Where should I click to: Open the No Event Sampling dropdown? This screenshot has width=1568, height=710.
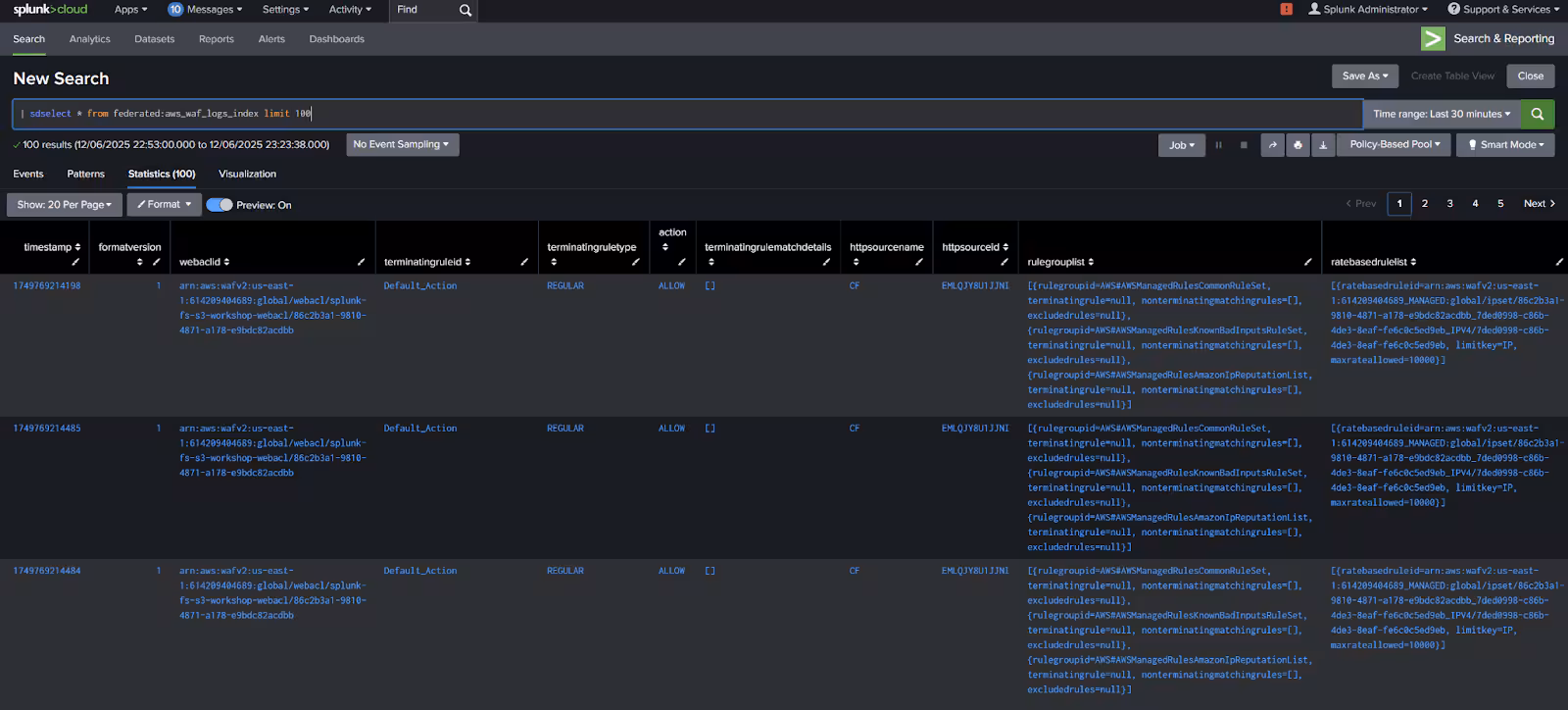[x=402, y=144]
